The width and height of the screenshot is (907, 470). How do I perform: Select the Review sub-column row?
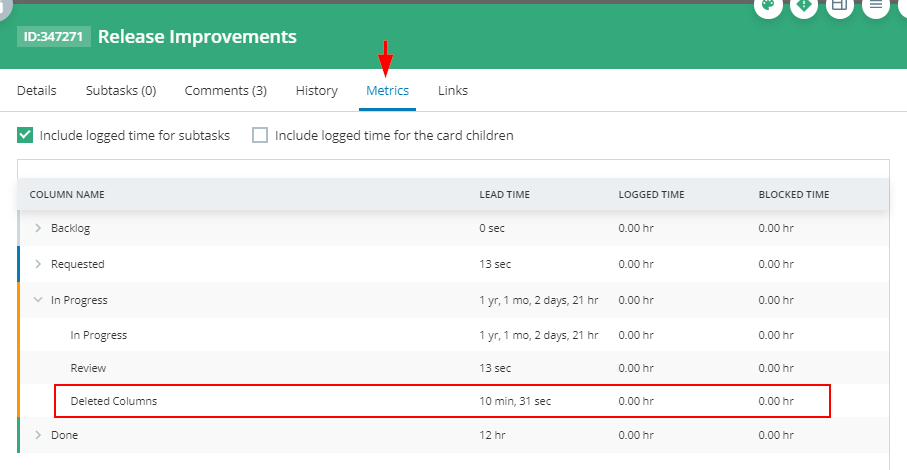[x=88, y=368]
